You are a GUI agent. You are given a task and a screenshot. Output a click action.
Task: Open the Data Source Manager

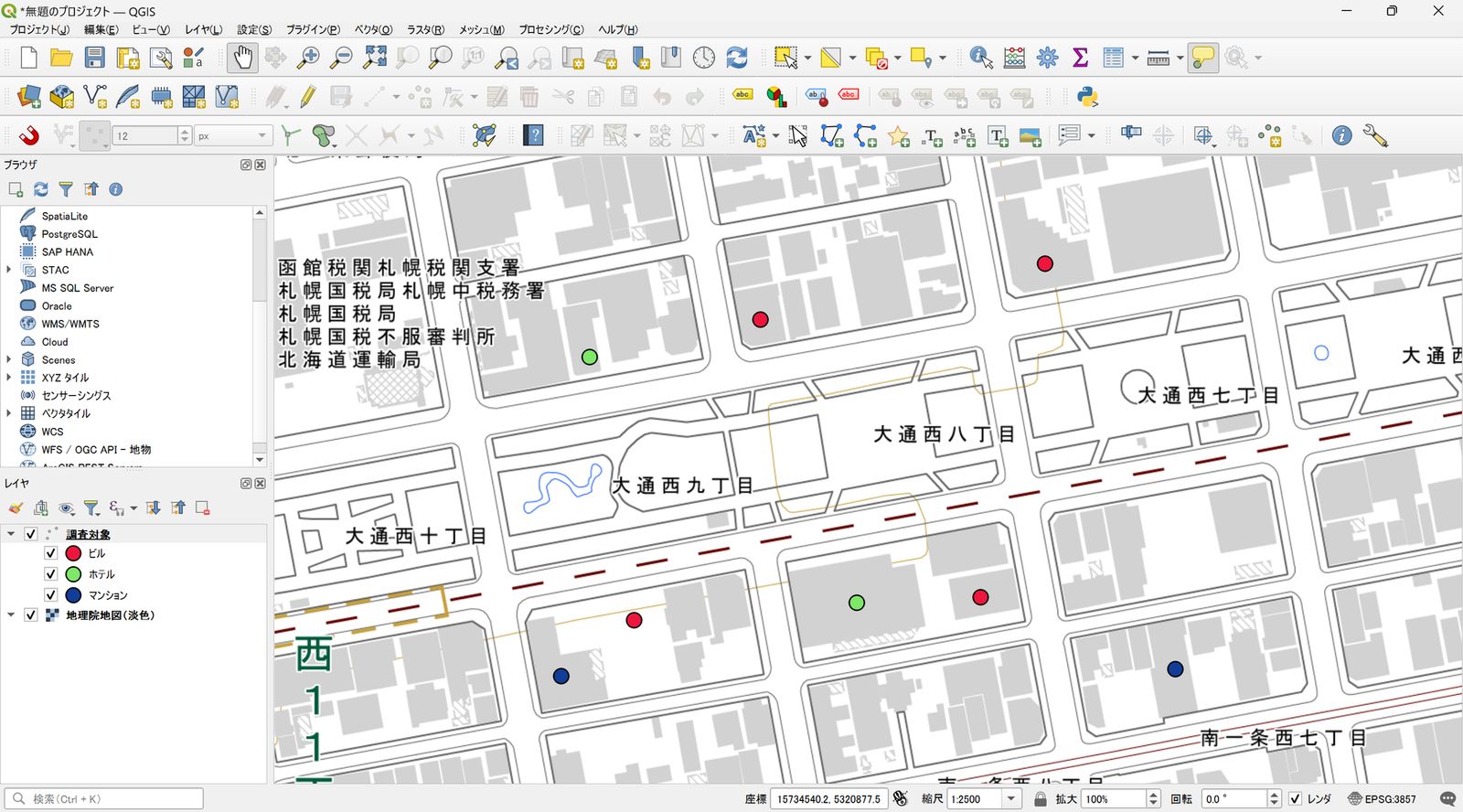coord(29,96)
